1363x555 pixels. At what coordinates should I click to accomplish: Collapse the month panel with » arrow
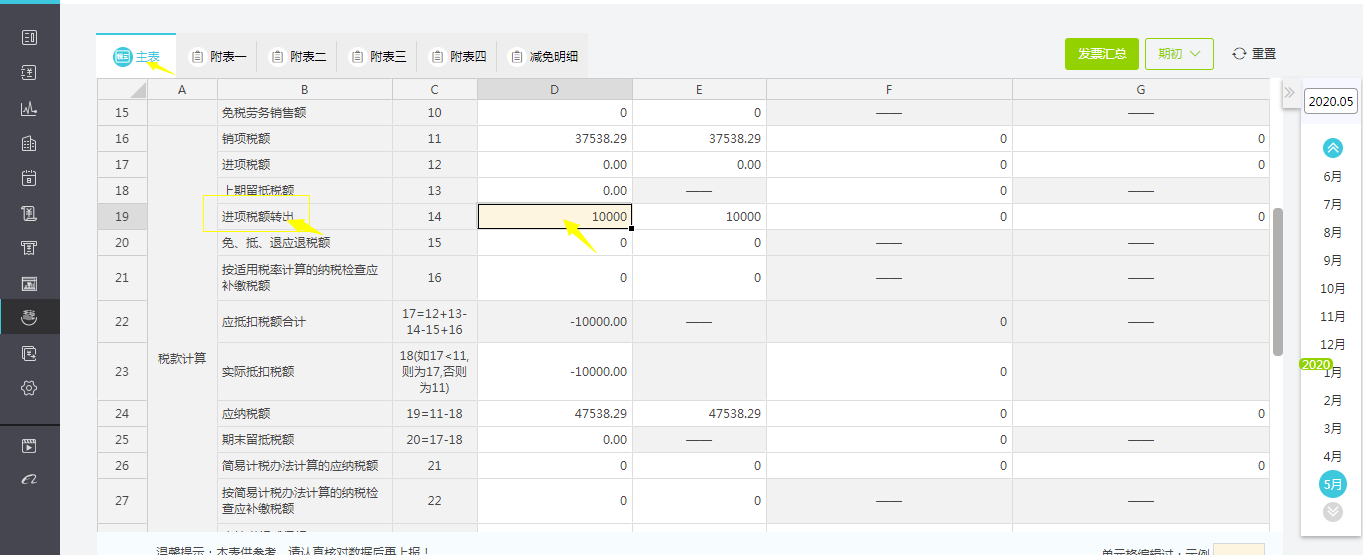tap(1289, 93)
